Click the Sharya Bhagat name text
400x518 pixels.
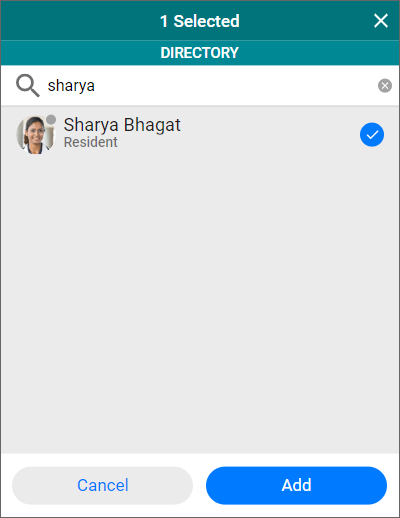point(122,125)
